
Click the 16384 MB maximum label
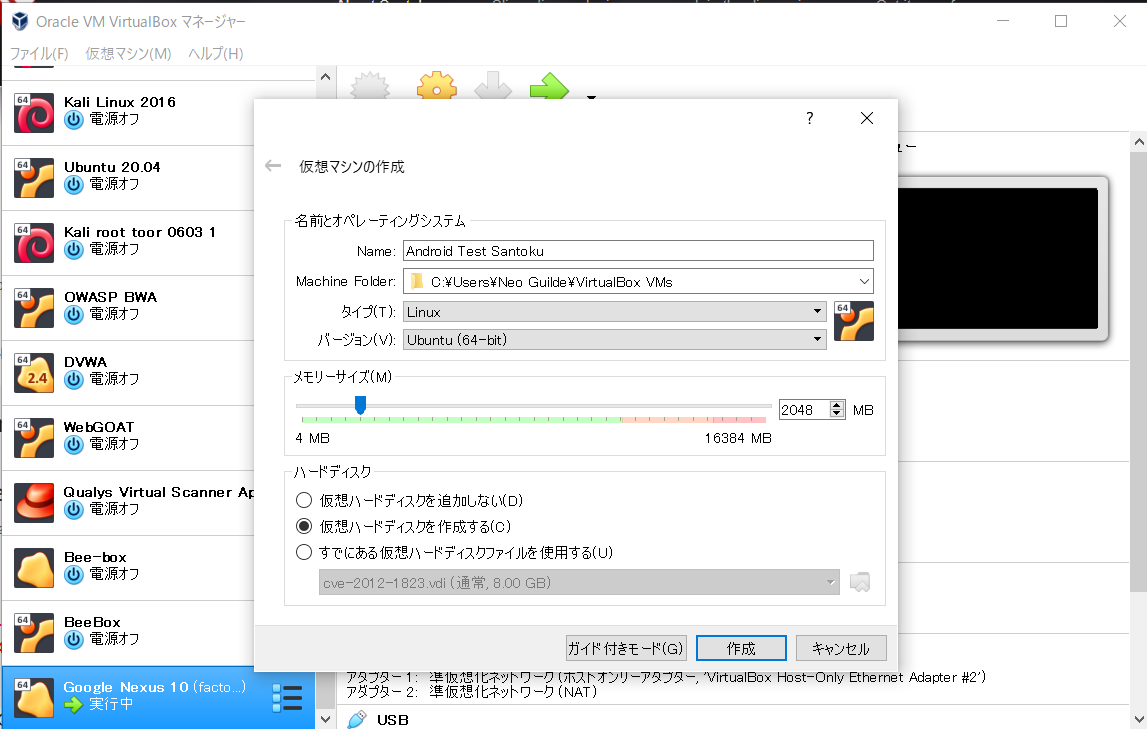[x=738, y=438]
